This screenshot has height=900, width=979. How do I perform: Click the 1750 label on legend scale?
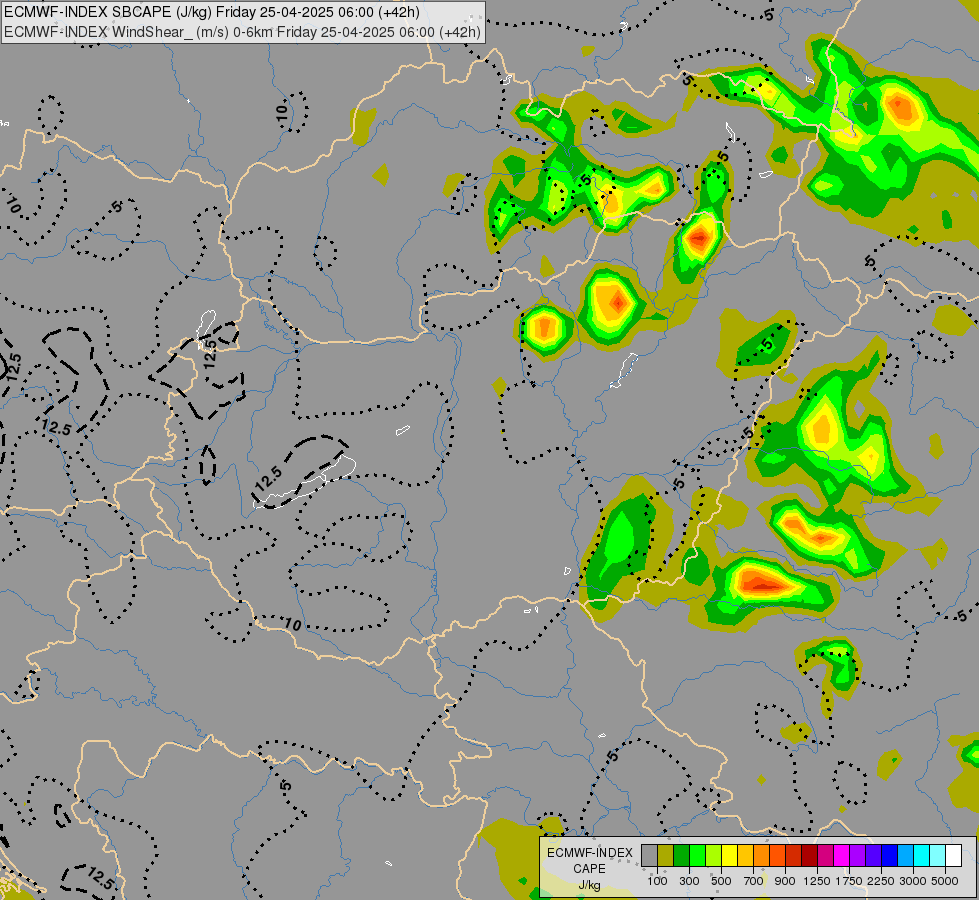[849, 881]
